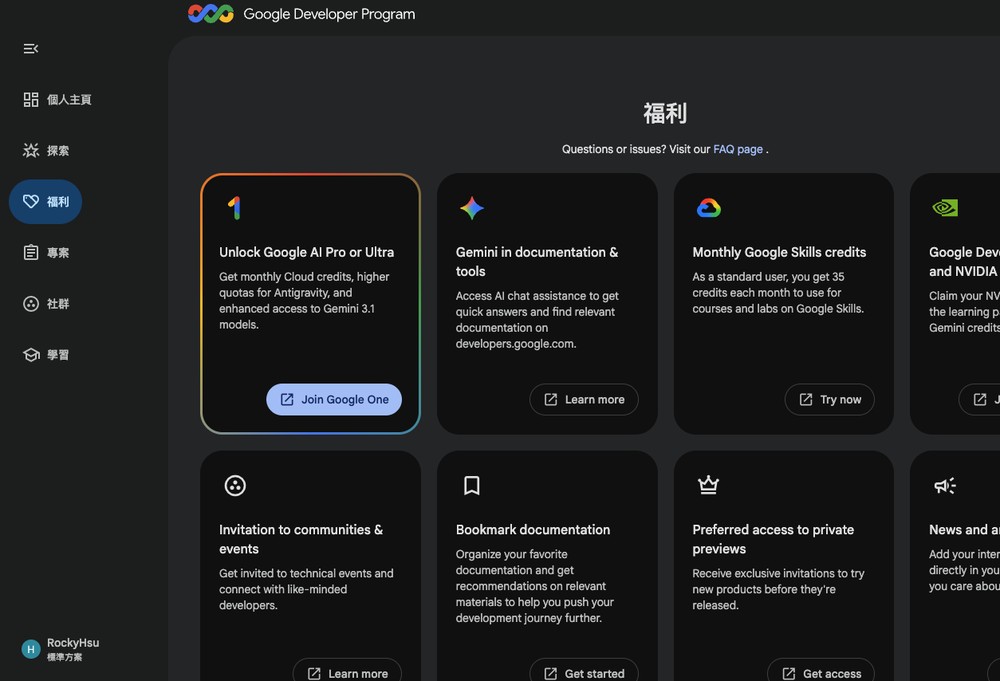Click the community circle icon beside 社群
The width and height of the screenshot is (1000, 681).
(31, 304)
